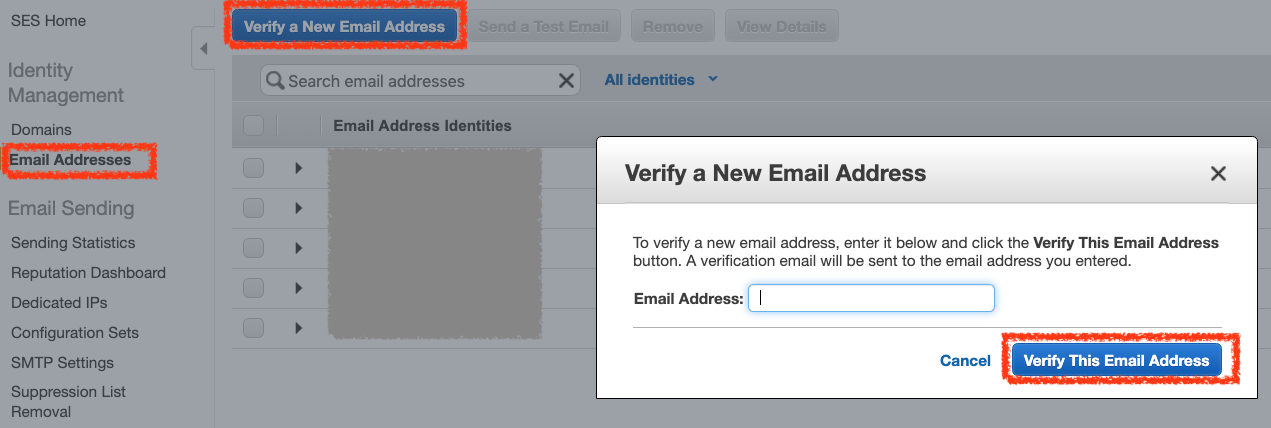Collapse the left sidebar with arrow icon

click(203, 48)
